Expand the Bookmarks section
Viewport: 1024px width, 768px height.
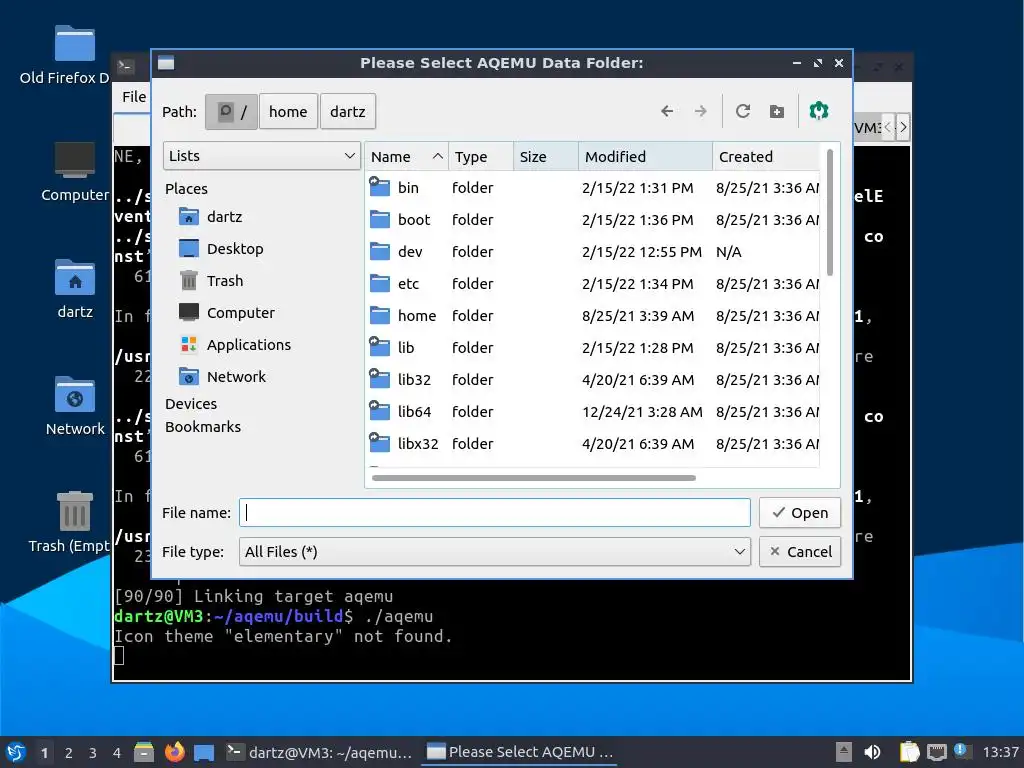pos(202,427)
